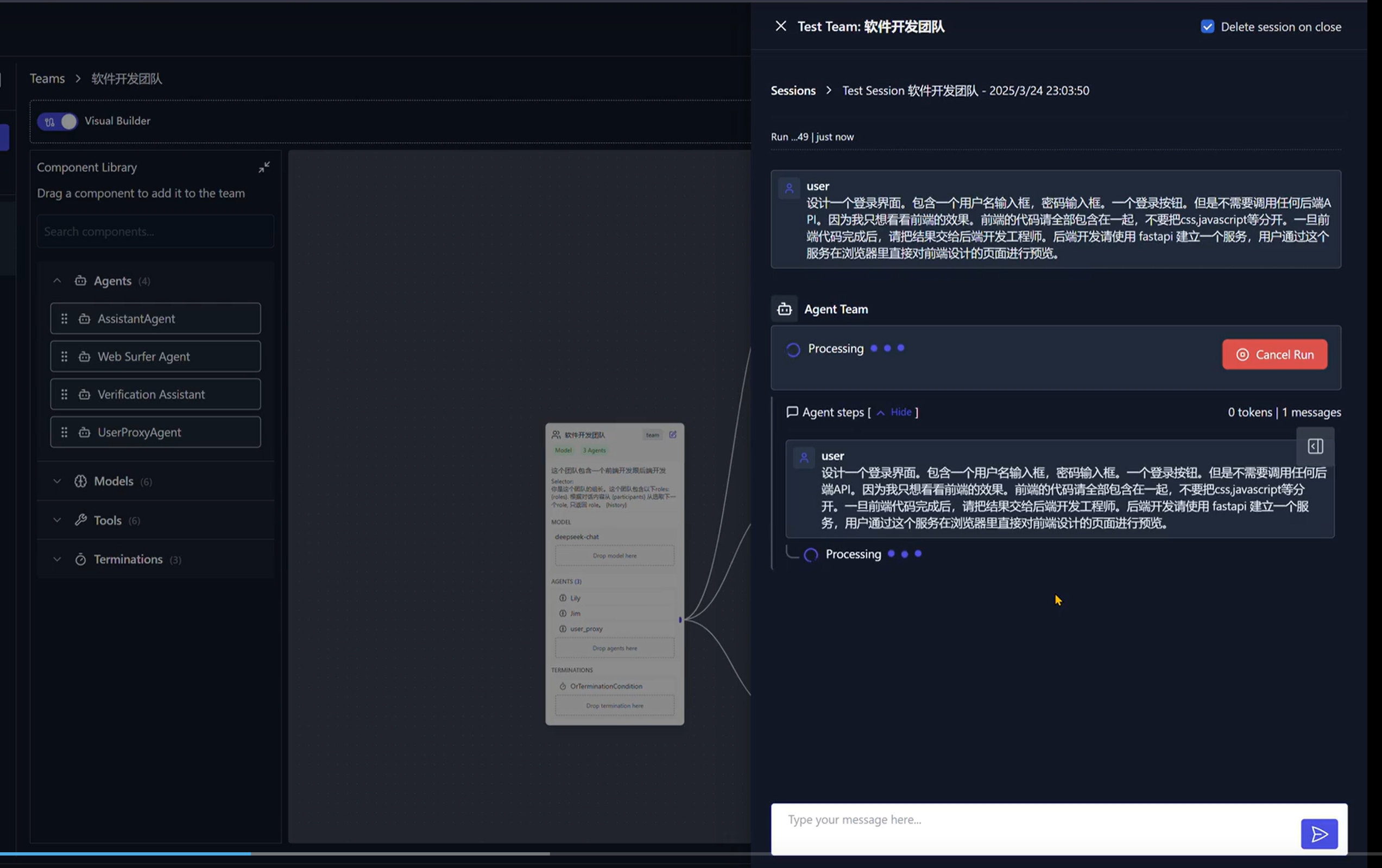
Task: Go to Teams breadcrumb
Action: (47, 79)
